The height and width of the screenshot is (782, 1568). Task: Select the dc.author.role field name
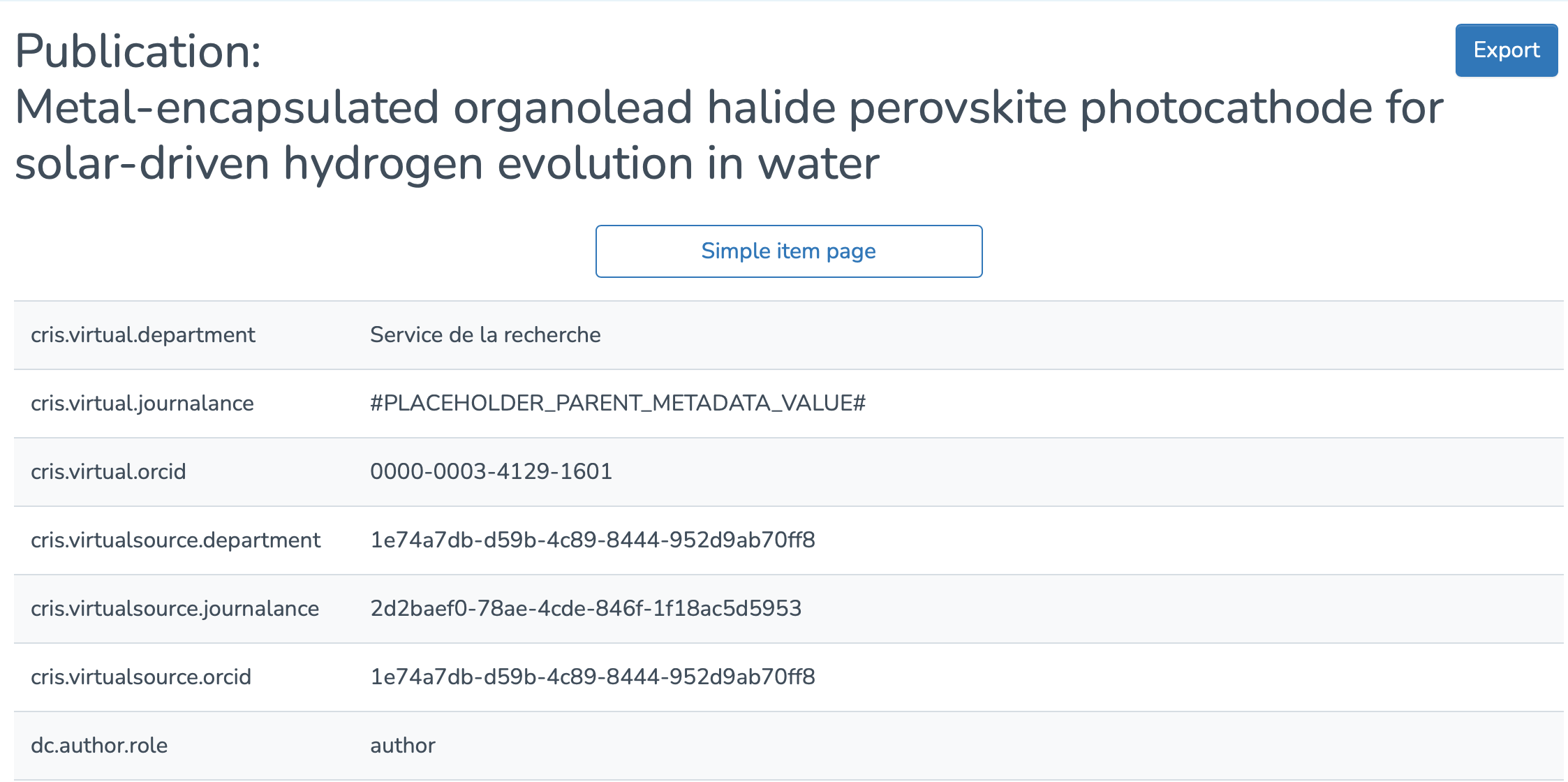tap(99, 746)
